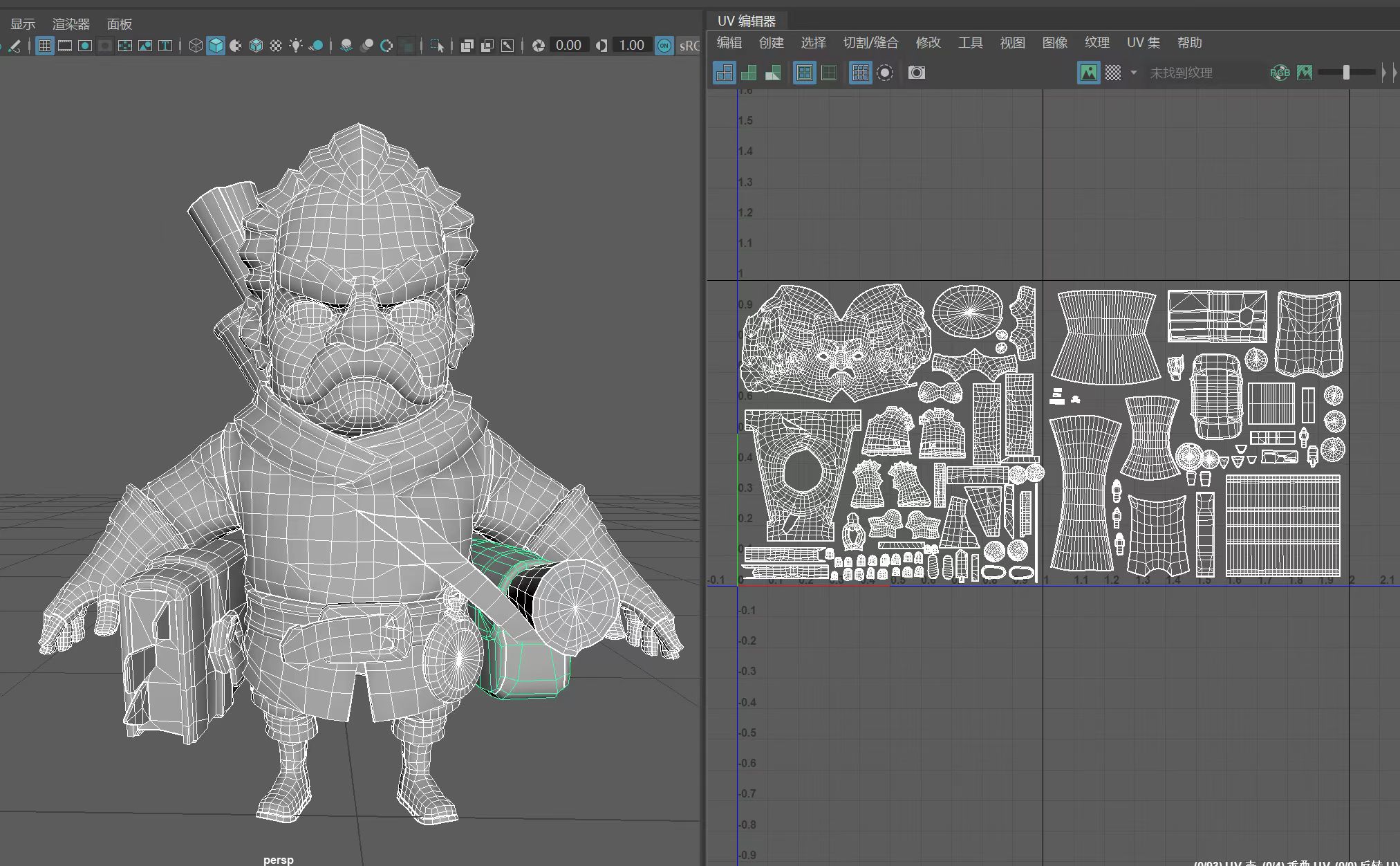Screen dimensions: 1400x866
Task: Select the UV 编辑器 panel tab
Action: click(x=746, y=21)
